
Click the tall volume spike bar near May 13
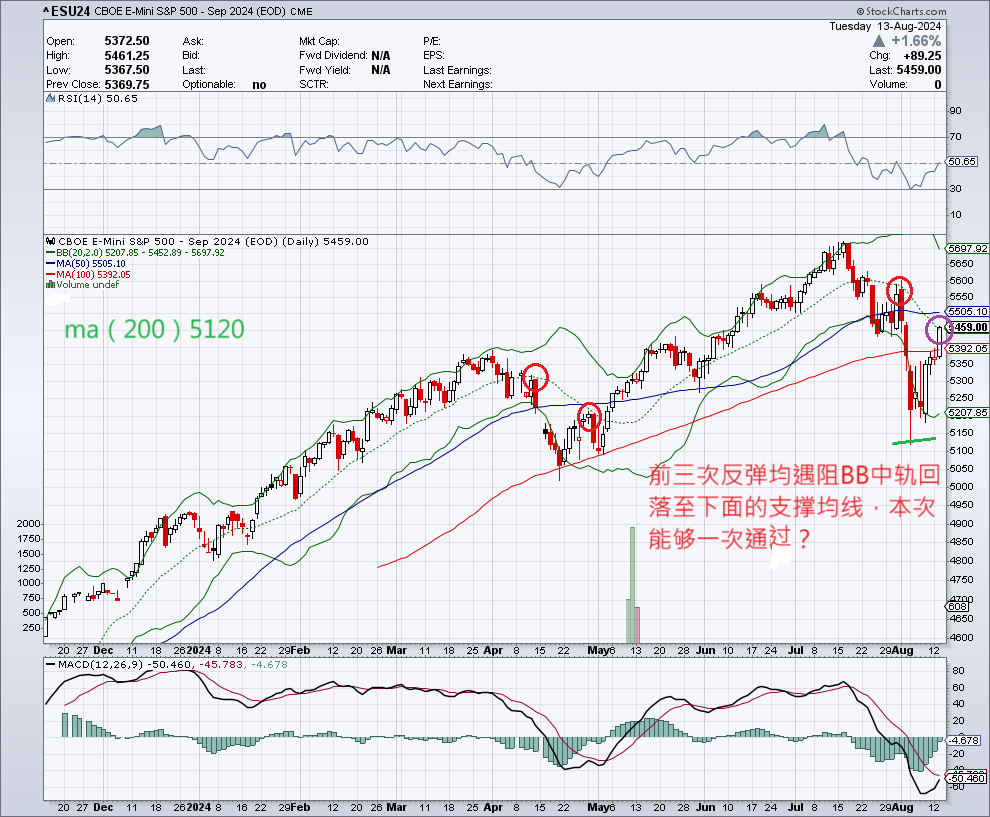click(633, 584)
